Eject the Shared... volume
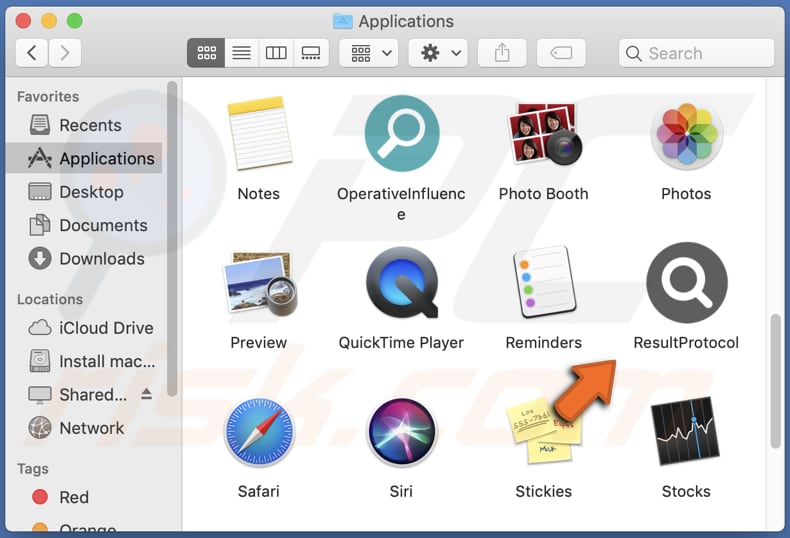Screen dimensions: 790x538 tap(147, 393)
